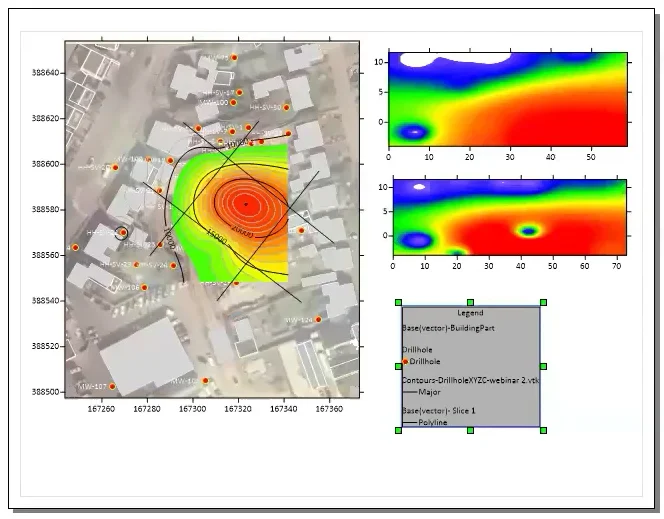
Task: Click the MW-124 drillhole label text
Action: 299,320
